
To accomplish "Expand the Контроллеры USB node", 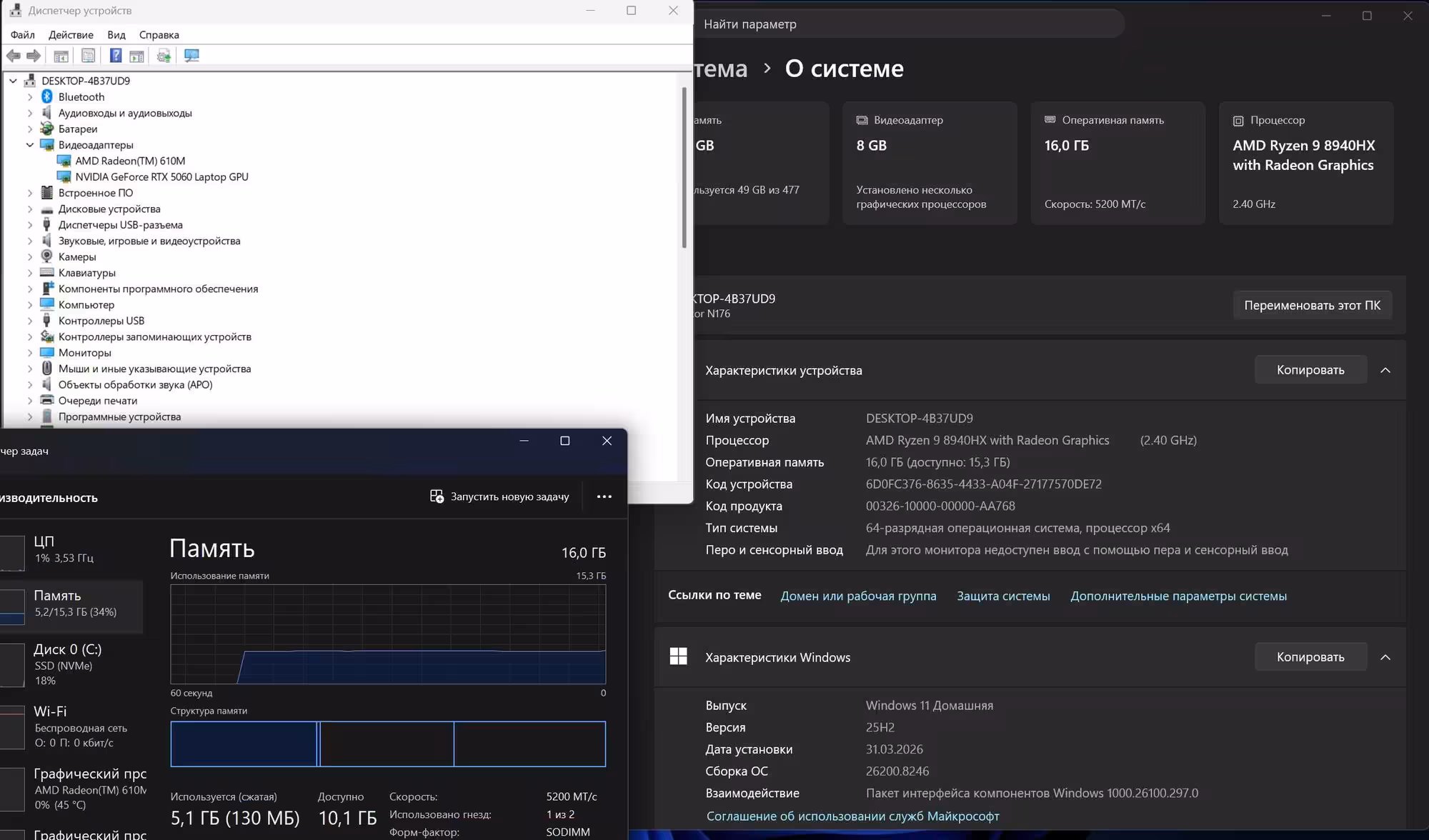I will [30, 321].
